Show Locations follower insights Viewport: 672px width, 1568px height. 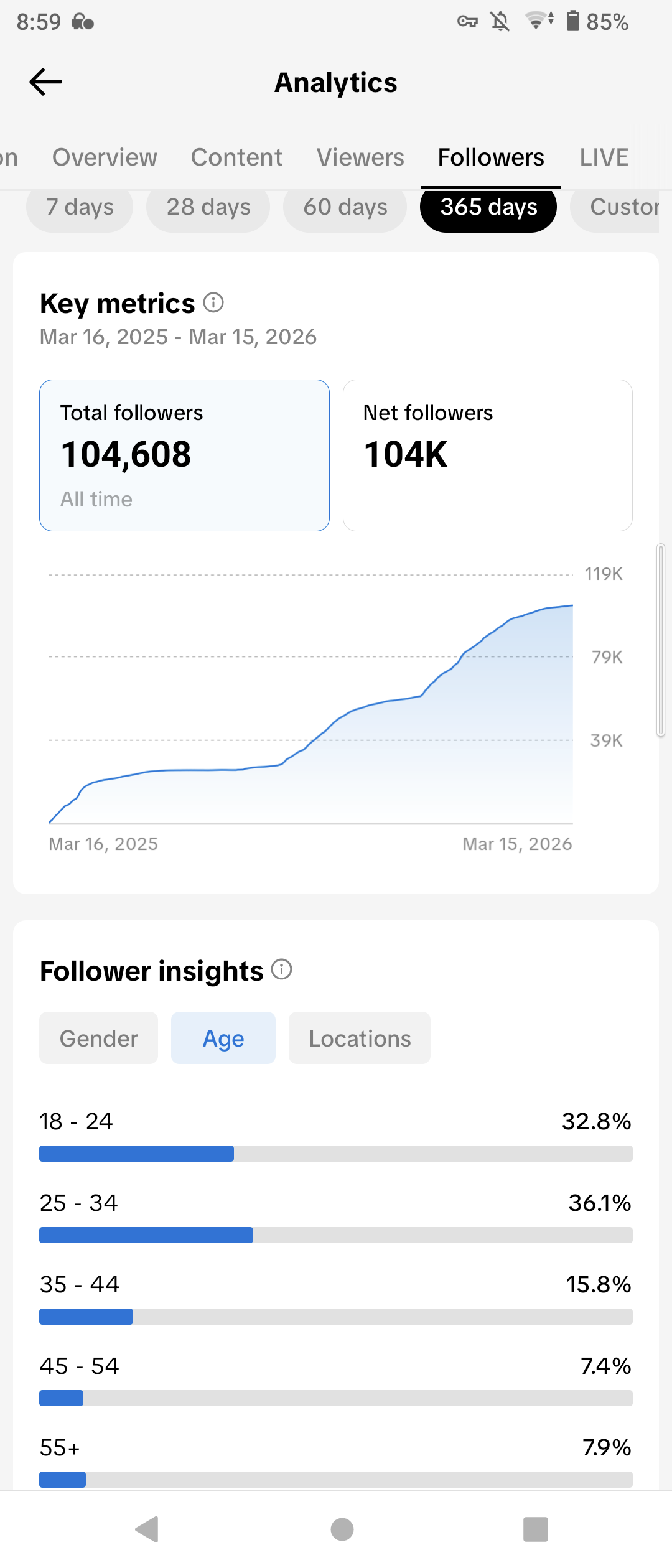point(360,1038)
